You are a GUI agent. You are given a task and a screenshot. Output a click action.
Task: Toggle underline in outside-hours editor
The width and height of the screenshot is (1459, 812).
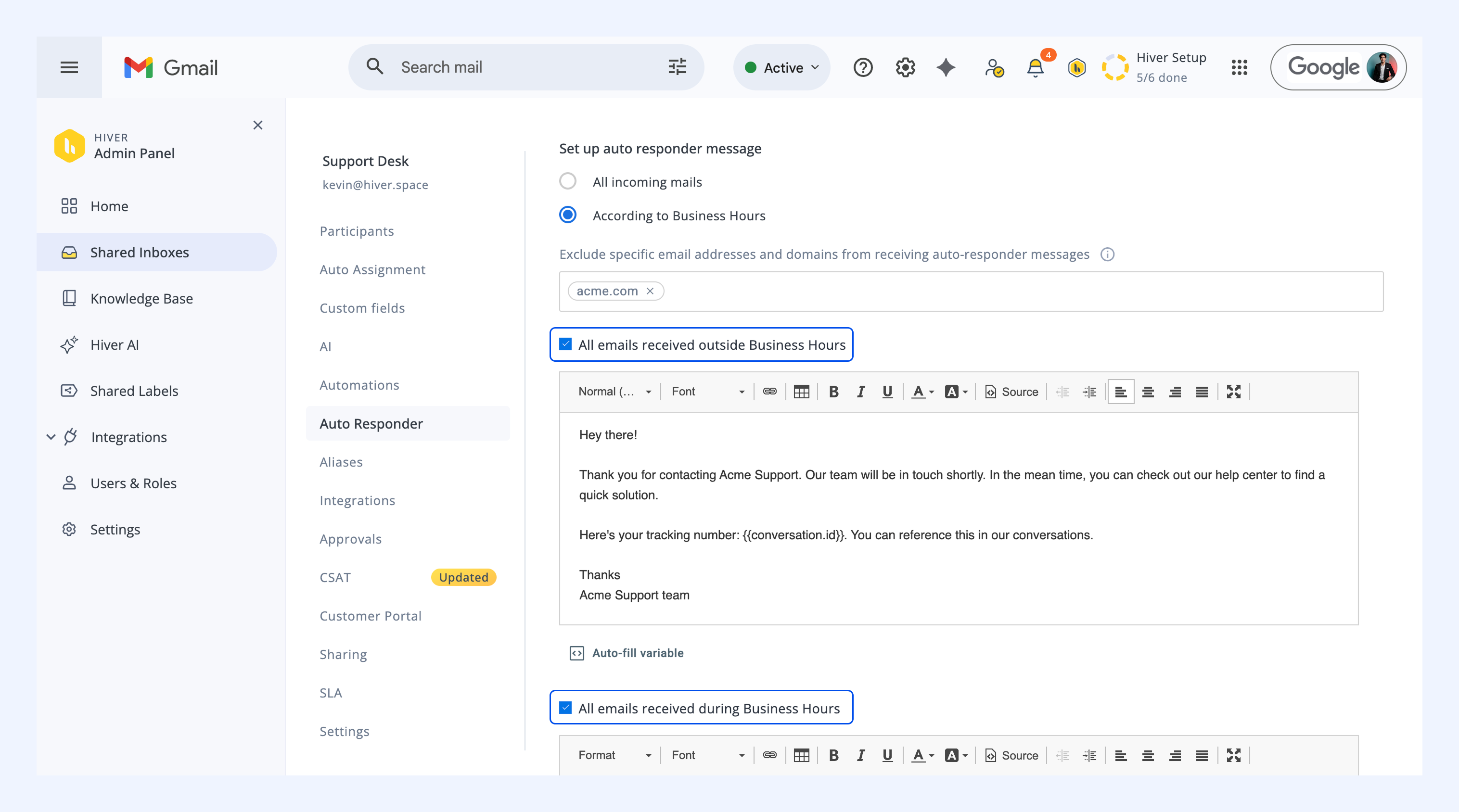[x=887, y=391]
